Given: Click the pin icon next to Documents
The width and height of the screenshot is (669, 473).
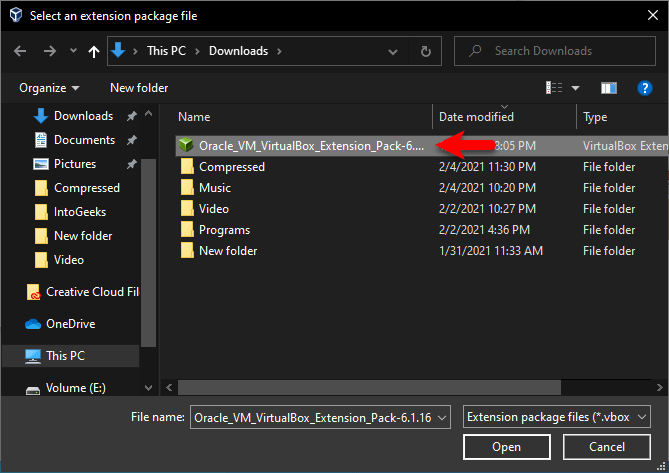Looking at the screenshot, I should [x=132, y=140].
